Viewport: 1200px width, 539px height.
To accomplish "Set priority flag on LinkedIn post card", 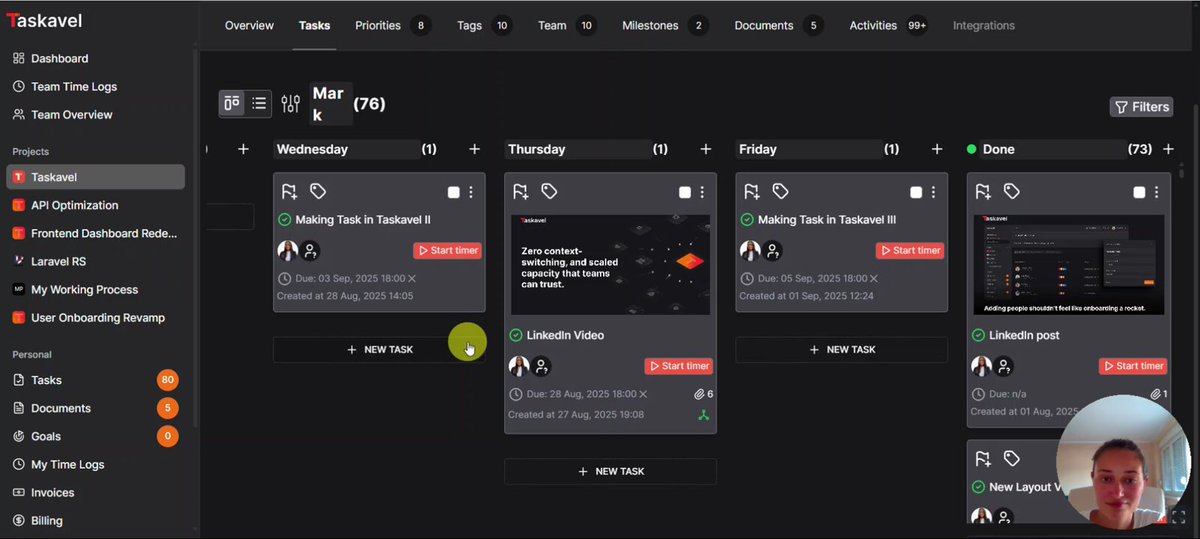I will [983, 191].
